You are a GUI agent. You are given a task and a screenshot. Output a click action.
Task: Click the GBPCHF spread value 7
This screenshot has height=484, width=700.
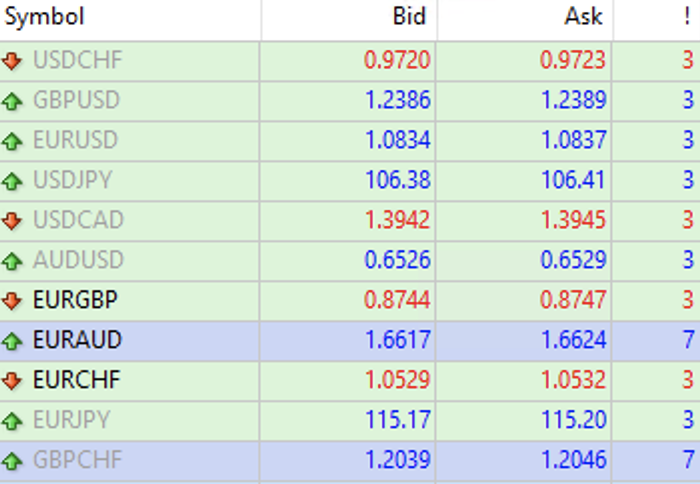point(688,460)
